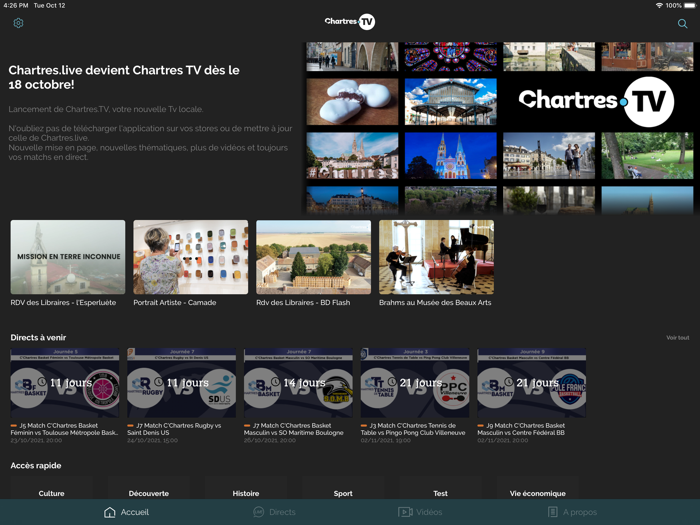Click the clock icon on Rugby match card
Screen dimensions: 700x525
tap(158, 382)
